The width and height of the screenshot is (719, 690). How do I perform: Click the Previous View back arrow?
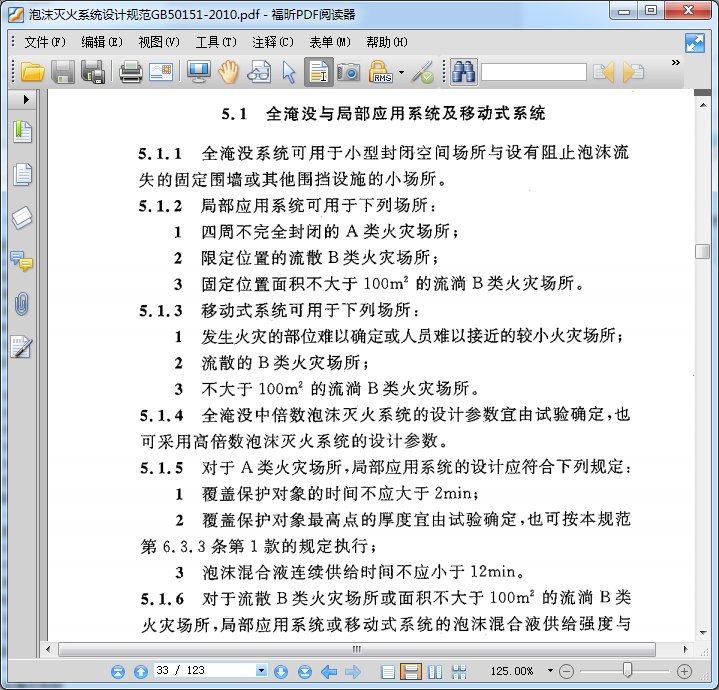[x=329, y=672]
